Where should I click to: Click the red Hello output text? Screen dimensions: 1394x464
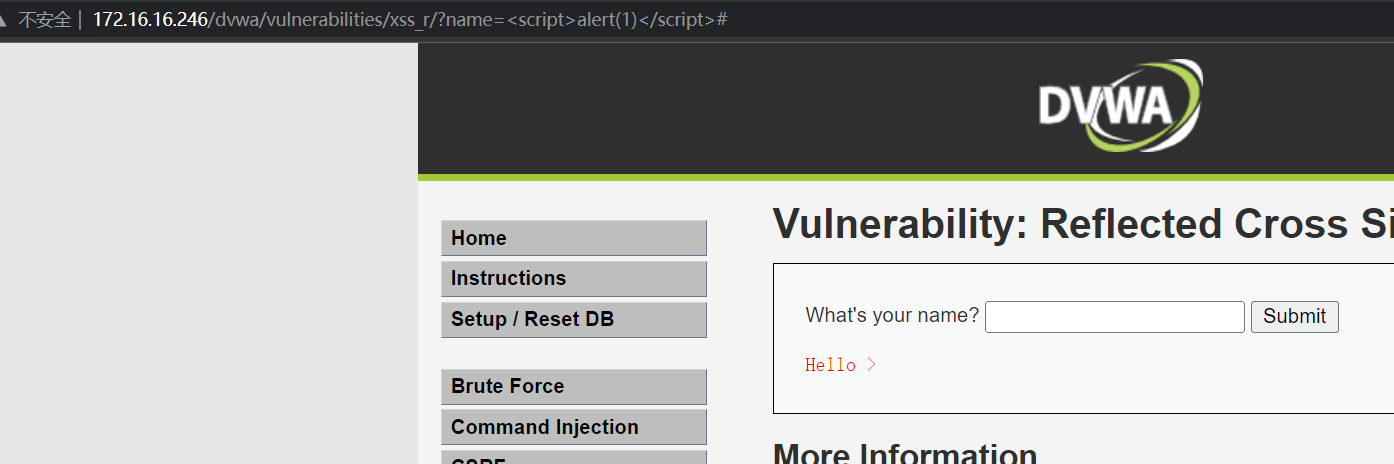coord(830,365)
